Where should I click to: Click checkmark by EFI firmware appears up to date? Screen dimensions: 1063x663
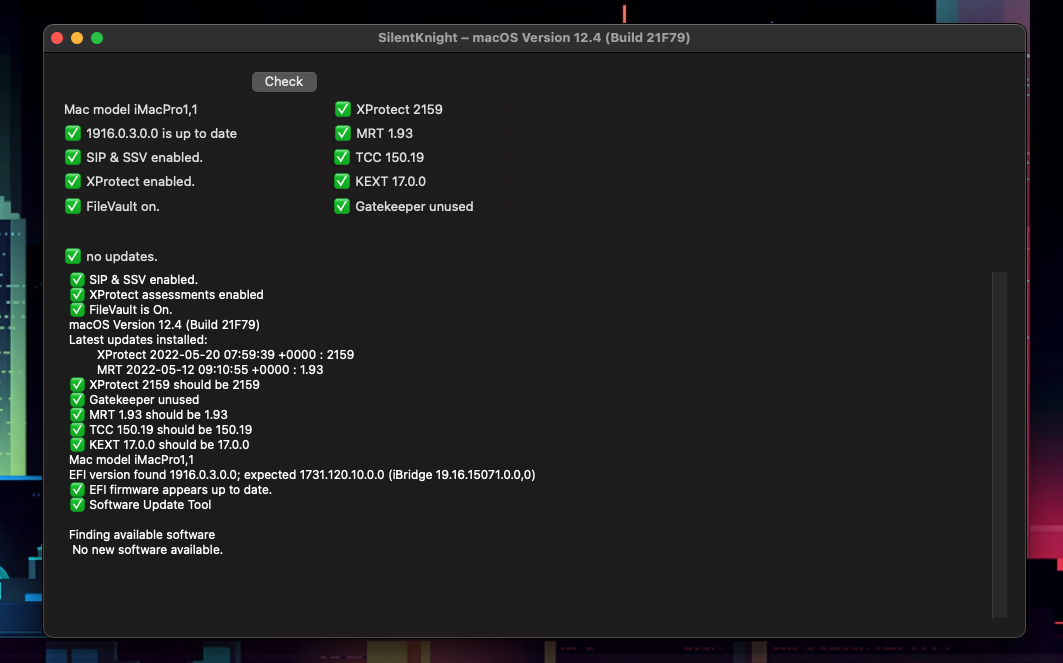pos(77,489)
